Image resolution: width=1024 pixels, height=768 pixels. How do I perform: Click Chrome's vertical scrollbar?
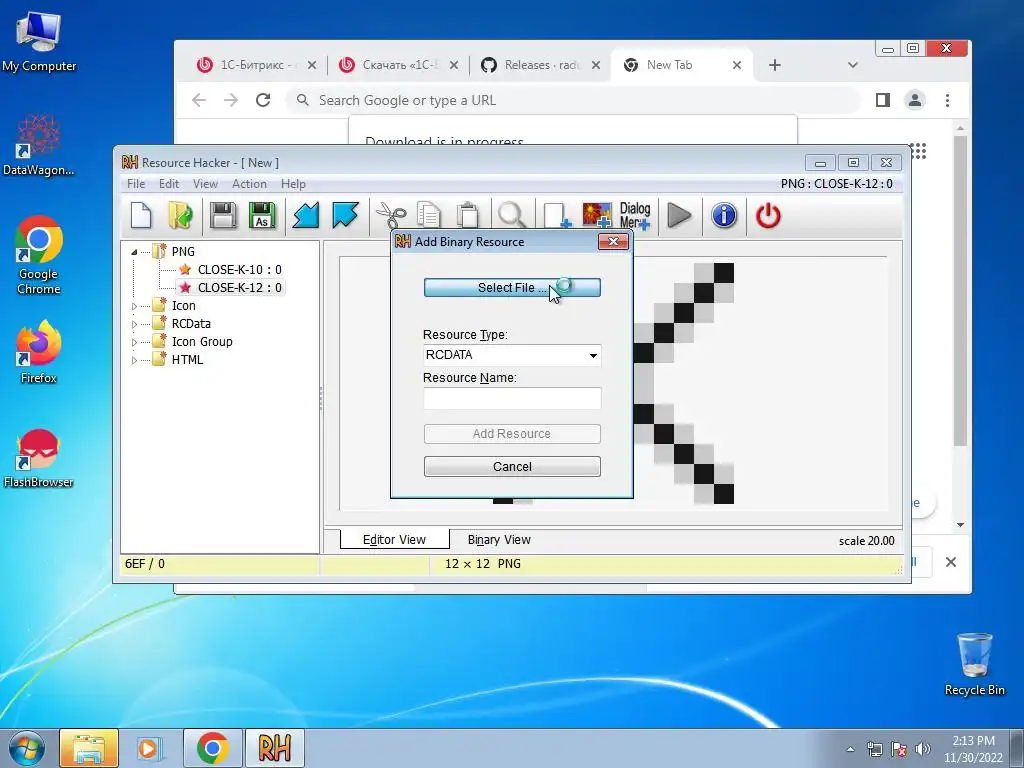(x=960, y=291)
